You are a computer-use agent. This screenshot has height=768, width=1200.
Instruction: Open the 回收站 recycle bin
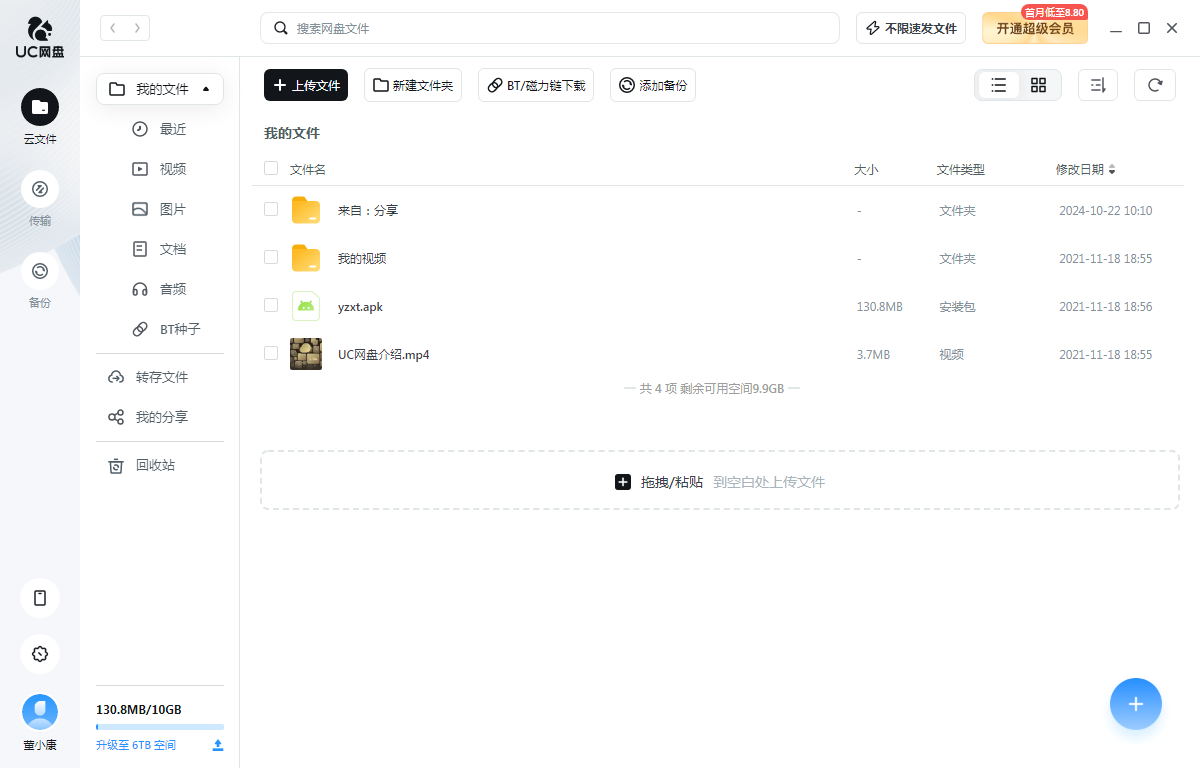[160, 464]
